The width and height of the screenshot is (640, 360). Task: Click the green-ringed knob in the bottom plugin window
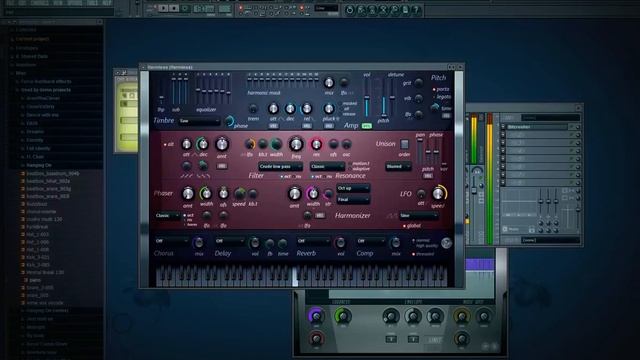[343, 316]
